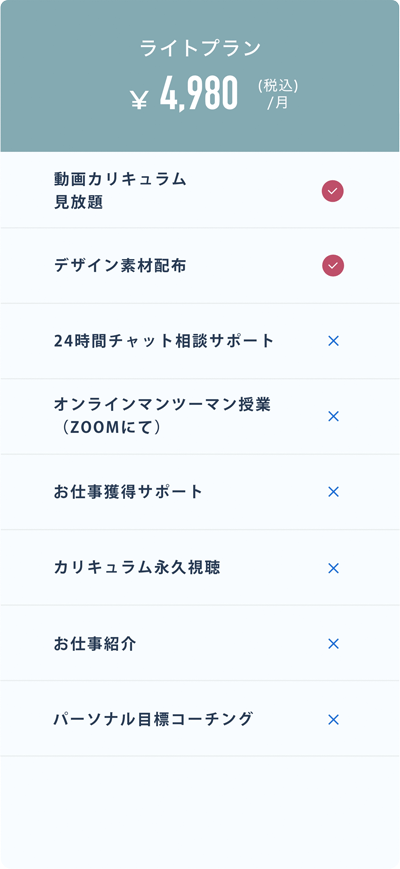Click the X icon for 24時間チャット相談サポート
The width and height of the screenshot is (400, 869).
coord(333,341)
